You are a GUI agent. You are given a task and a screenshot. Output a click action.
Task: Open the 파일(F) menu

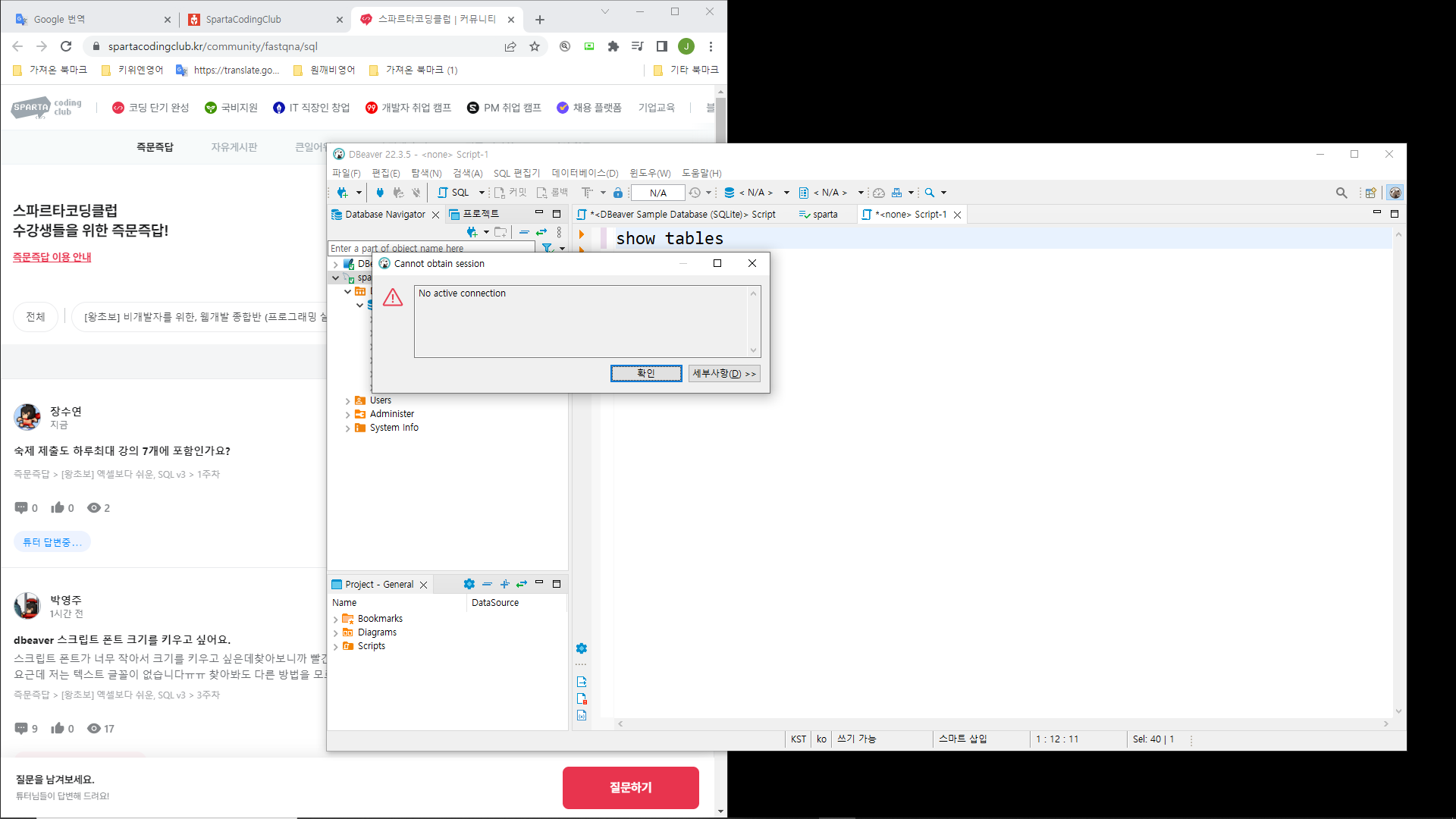[346, 174]
